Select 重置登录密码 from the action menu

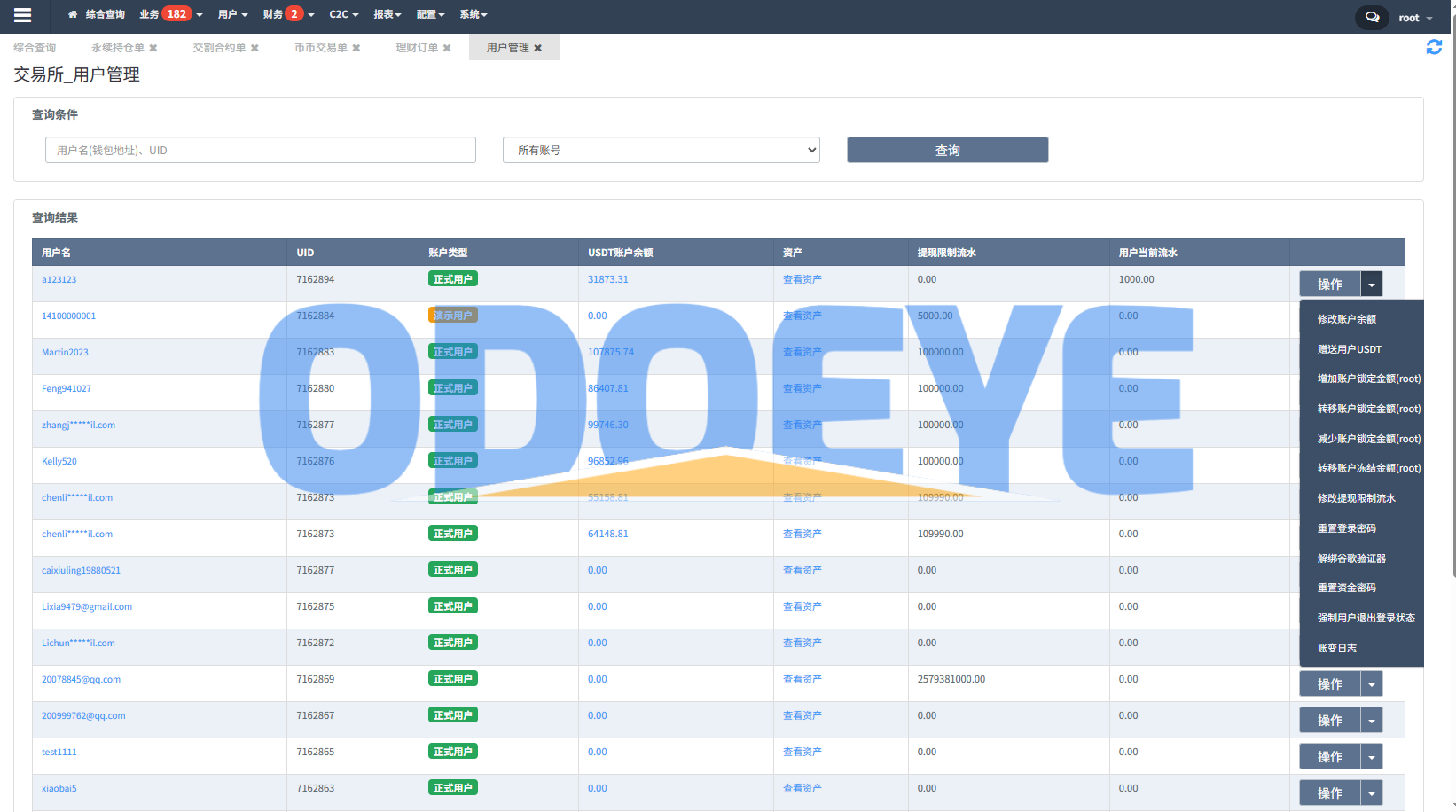click(x=1346, y=528)
